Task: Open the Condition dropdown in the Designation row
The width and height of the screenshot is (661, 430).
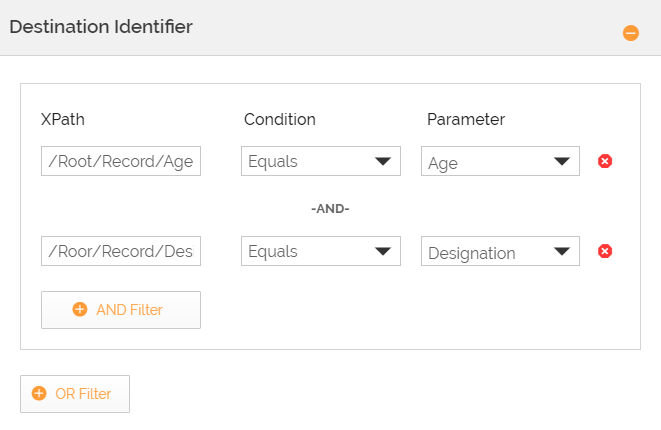Action: [x=320, y=252]
